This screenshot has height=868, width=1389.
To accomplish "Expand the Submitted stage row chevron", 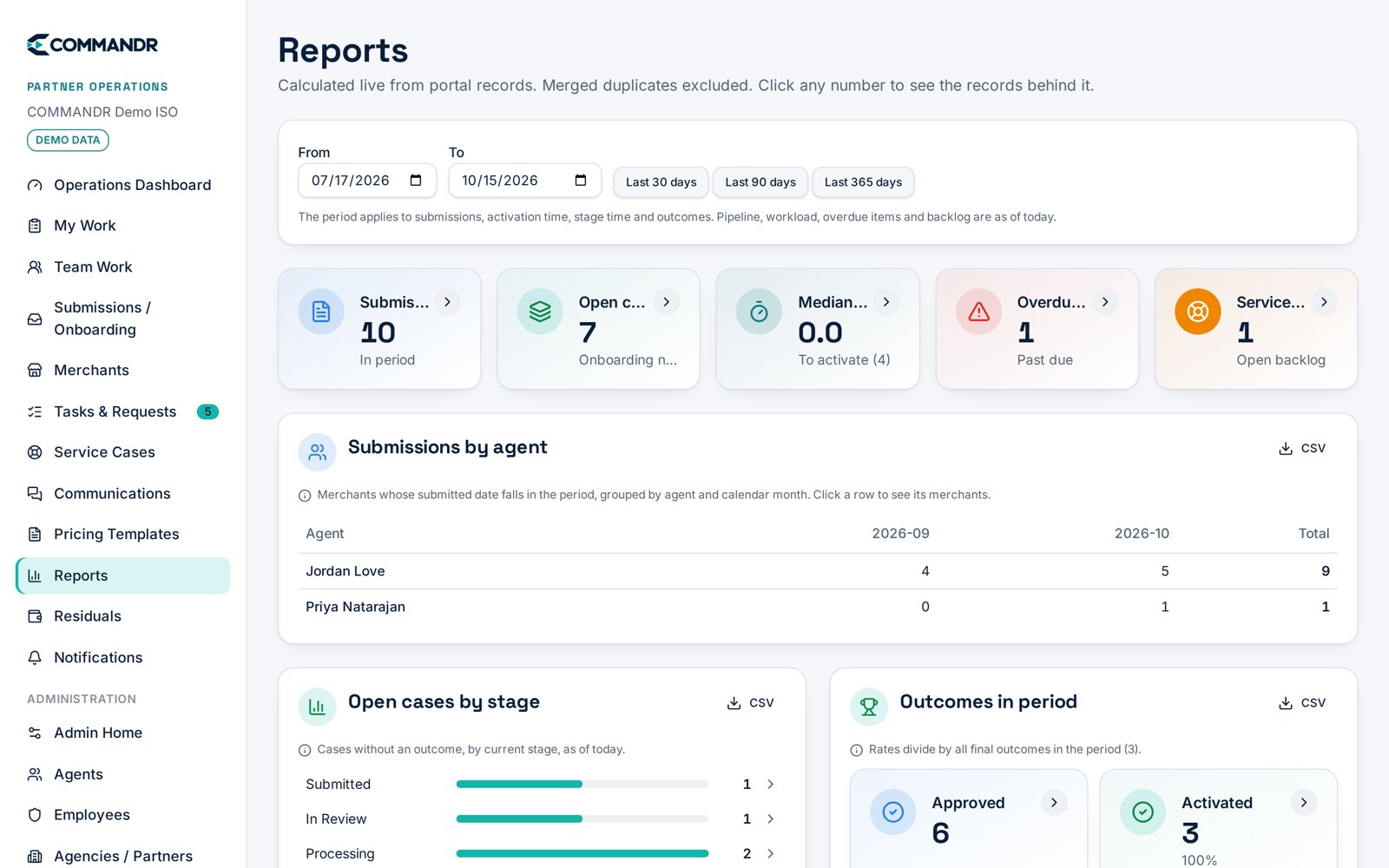I will point(770,784).
